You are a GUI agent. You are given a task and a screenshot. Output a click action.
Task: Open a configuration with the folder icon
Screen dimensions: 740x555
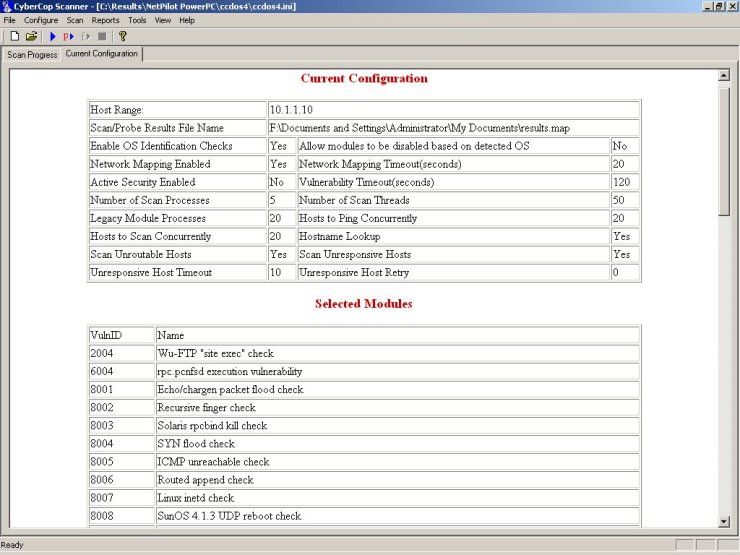coord(31,36)
